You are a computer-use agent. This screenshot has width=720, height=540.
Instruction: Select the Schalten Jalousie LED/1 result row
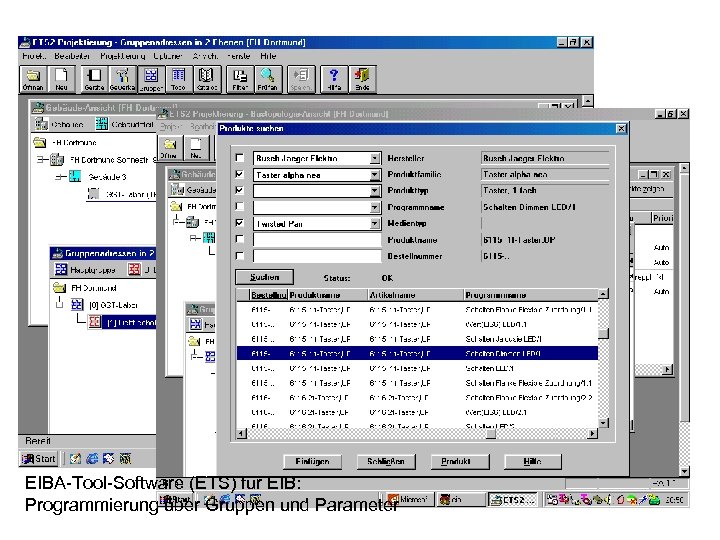pyautogui.click(x=417, y=339)
